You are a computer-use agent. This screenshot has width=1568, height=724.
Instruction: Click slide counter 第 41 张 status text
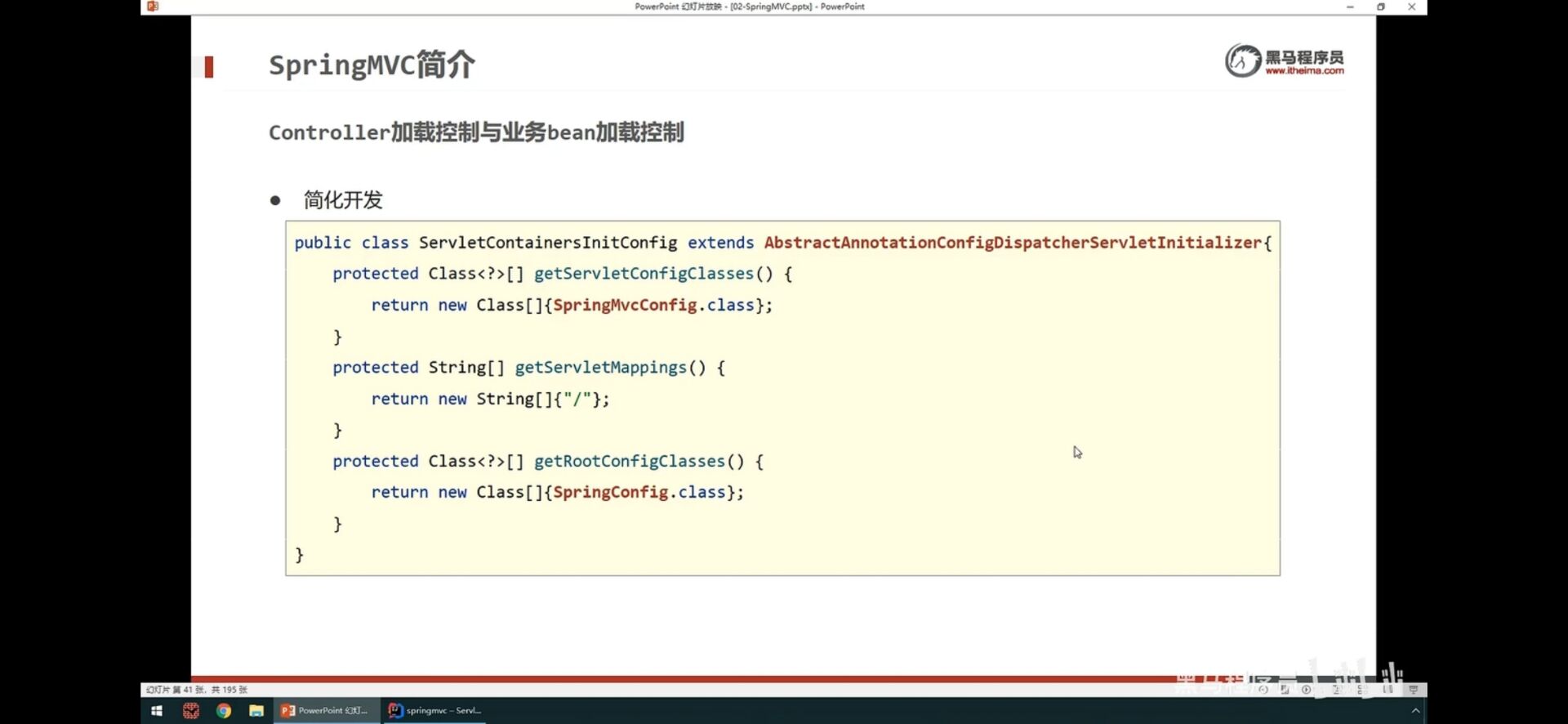click(197, 690)
